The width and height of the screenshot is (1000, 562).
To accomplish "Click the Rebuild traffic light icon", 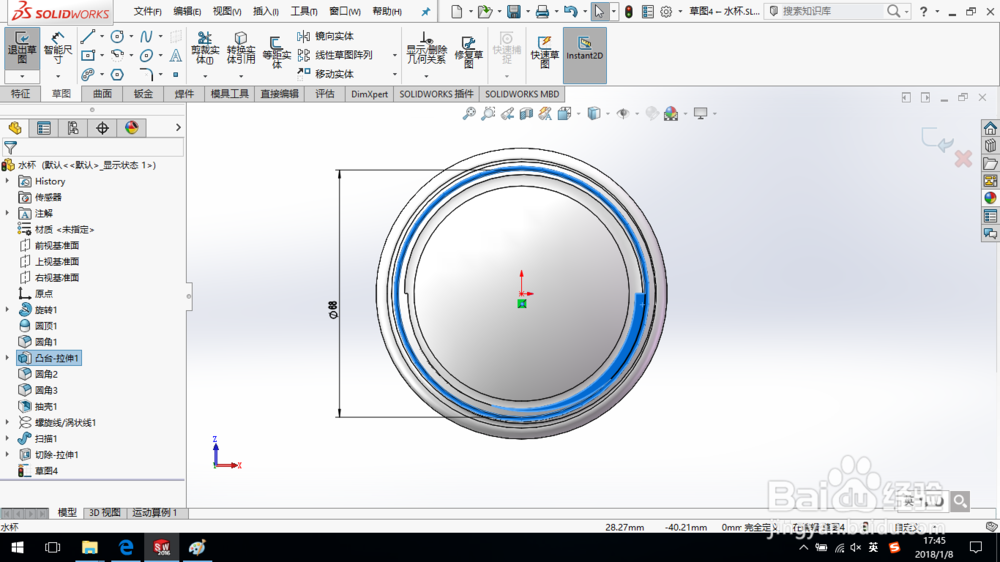I will [629, 11].
